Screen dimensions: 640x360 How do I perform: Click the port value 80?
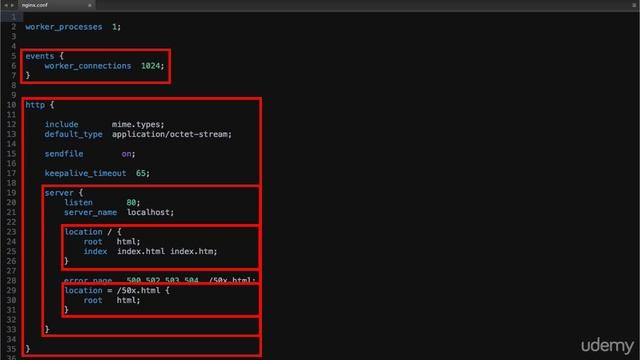(131, 203)
